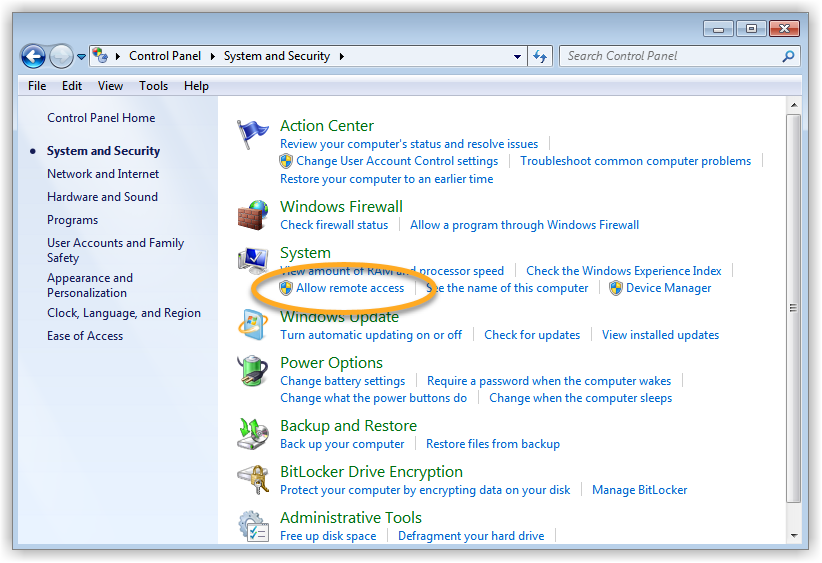
Task: Click the Windows Firewall brick wall icon
Action: [253, 215]
